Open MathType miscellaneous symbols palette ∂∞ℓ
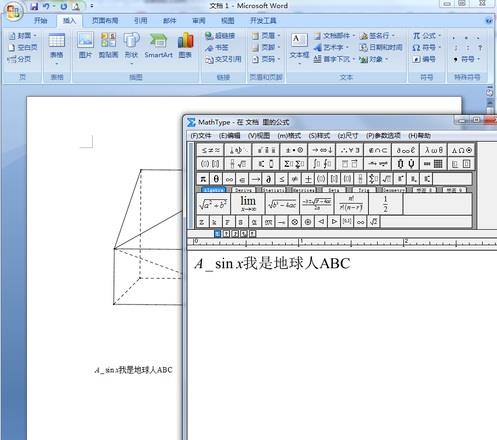This screenshot has width=497, height=440. pyautogui.click(x=406, y=150)
